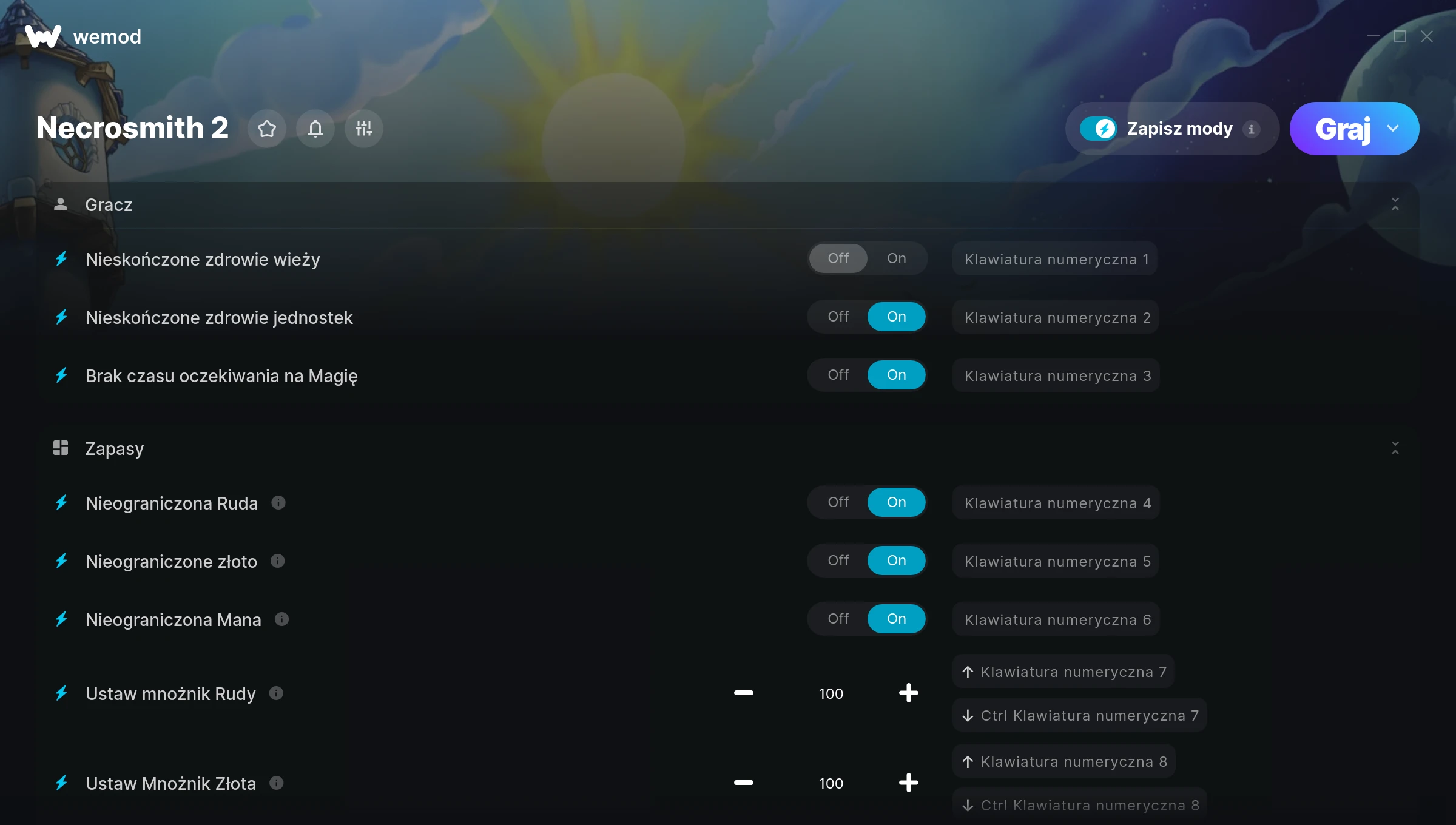
Task: Collapse the Zapasy section
Action: (1395, 448)
